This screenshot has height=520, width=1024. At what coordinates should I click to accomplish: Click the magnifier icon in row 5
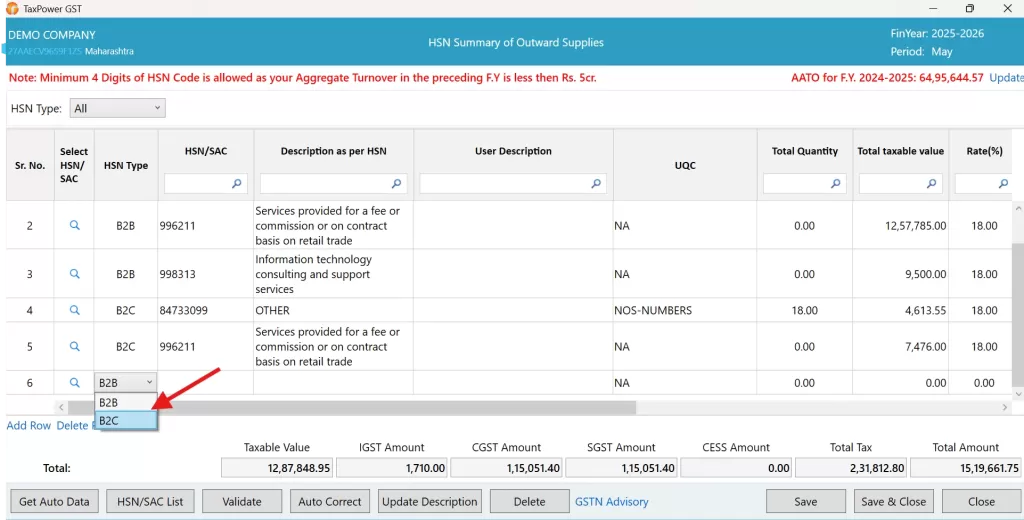click(x=74, y=346)
